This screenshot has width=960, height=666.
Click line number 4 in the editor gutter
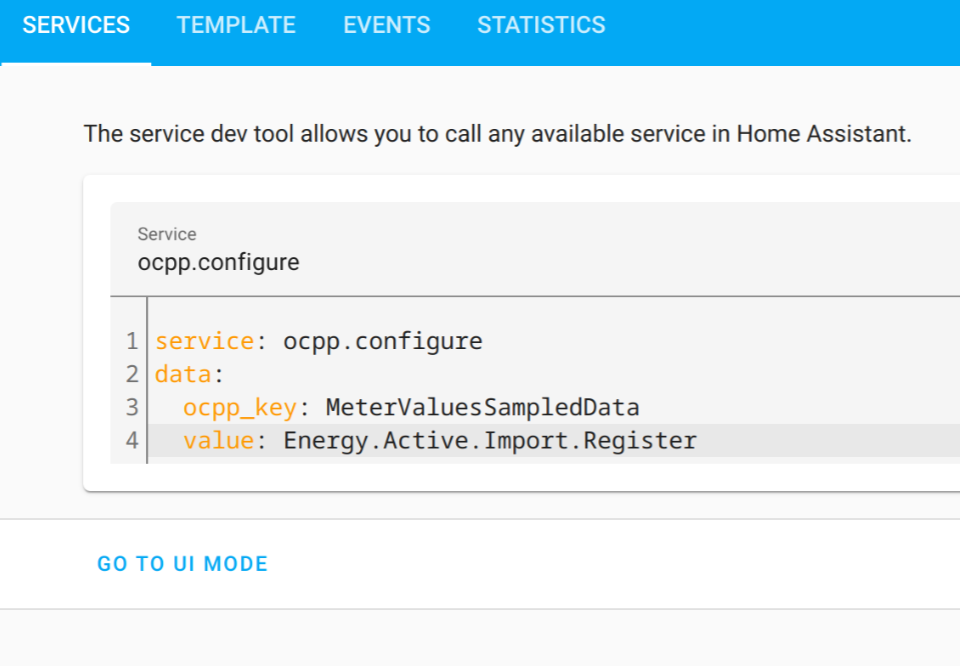[x=132, y=440]
